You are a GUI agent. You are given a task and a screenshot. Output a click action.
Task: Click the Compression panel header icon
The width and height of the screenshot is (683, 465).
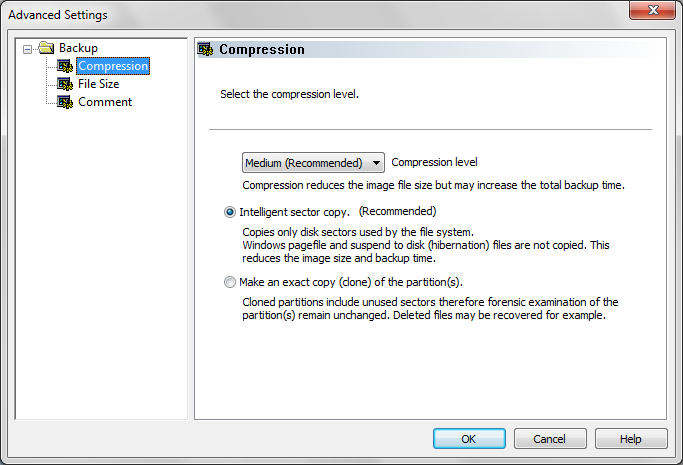coord(206,49)
